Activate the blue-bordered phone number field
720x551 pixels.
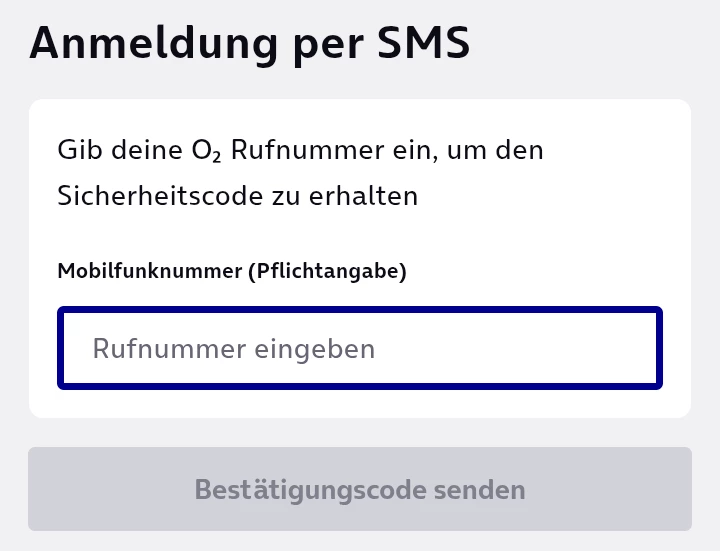pos(360,349)
